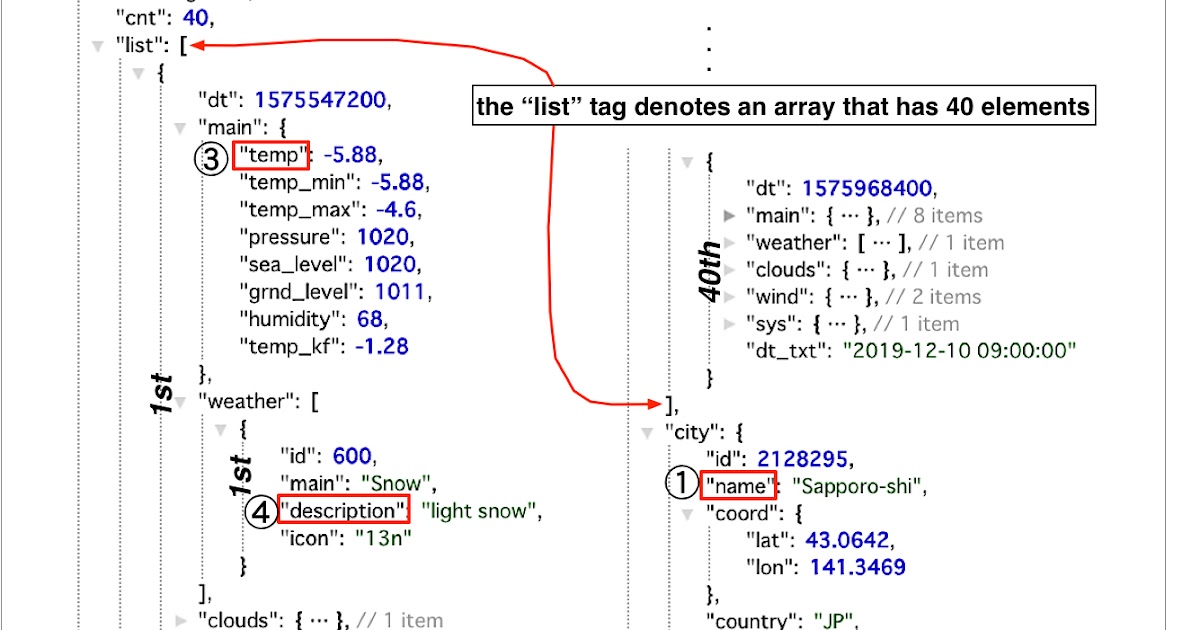Click the "// 8 items" comment beside main
This screenshot has height=630, width=1200.
pos(933,215)
